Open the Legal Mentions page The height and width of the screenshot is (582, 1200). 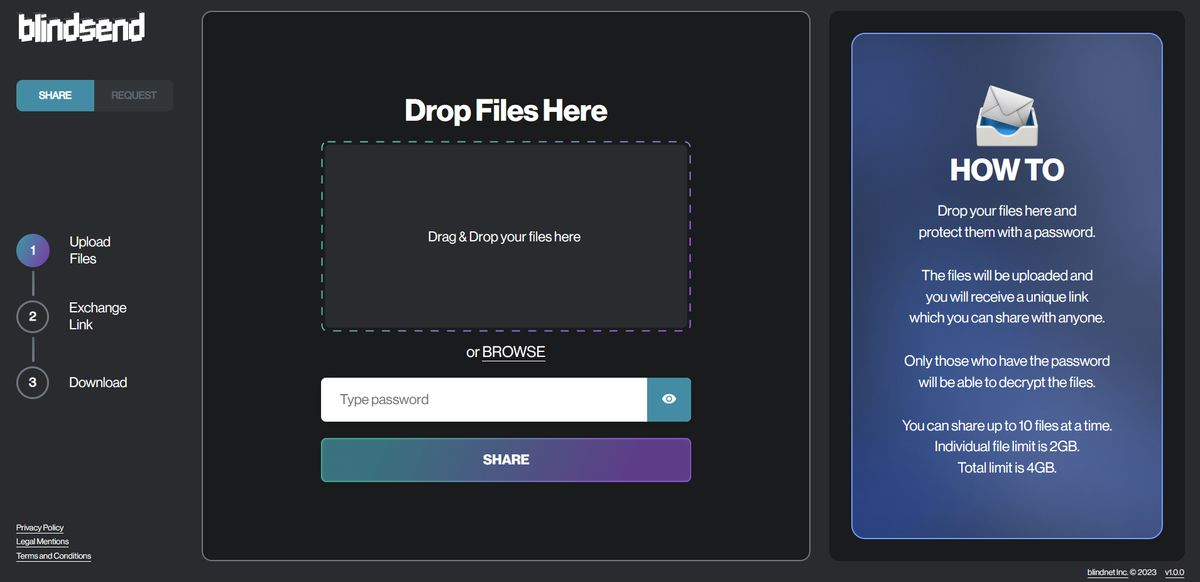coord(42,541)
